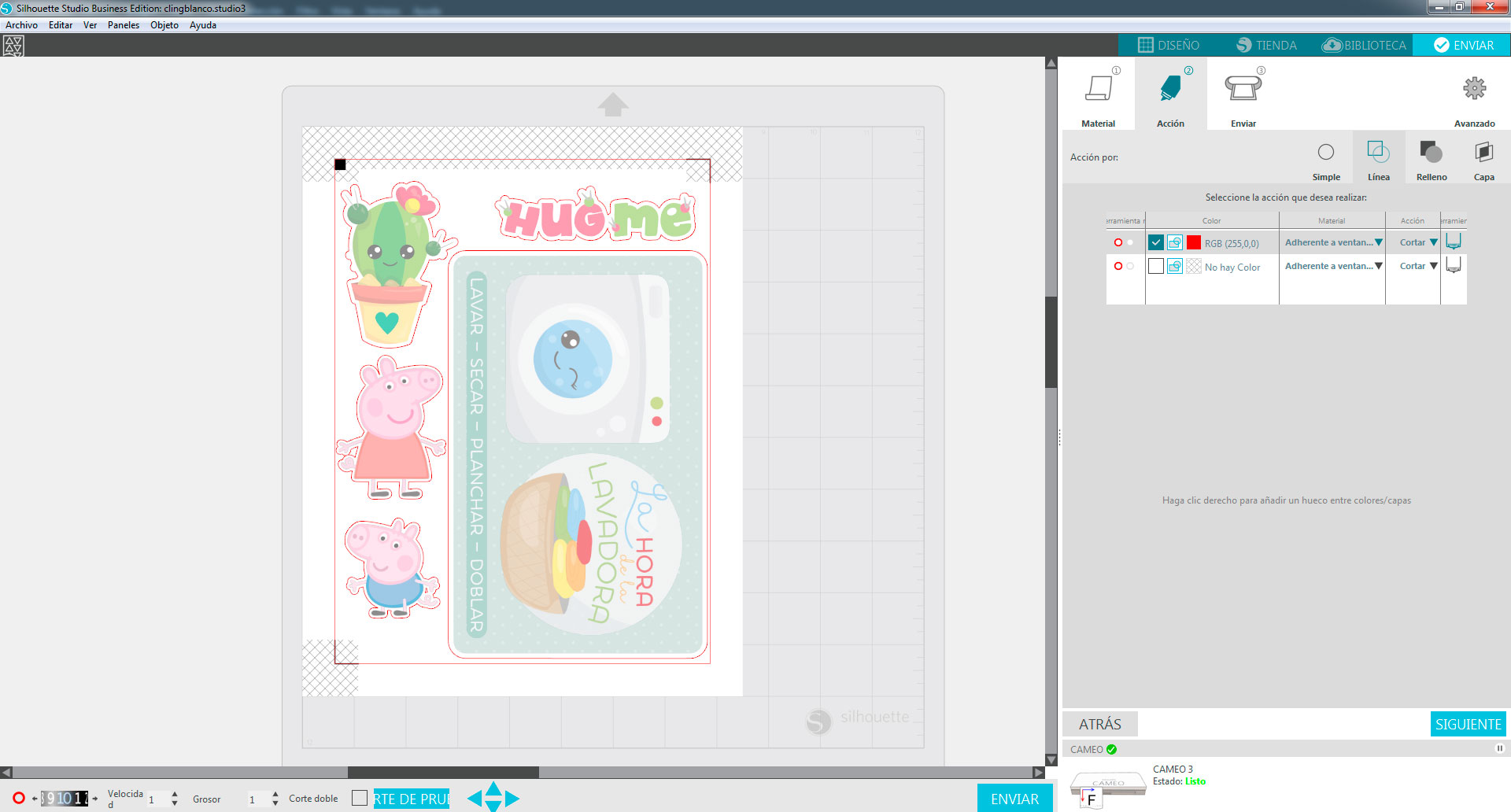
Task: Click blade tool icon in No hay Color row
Action: tap(1454, 265)
